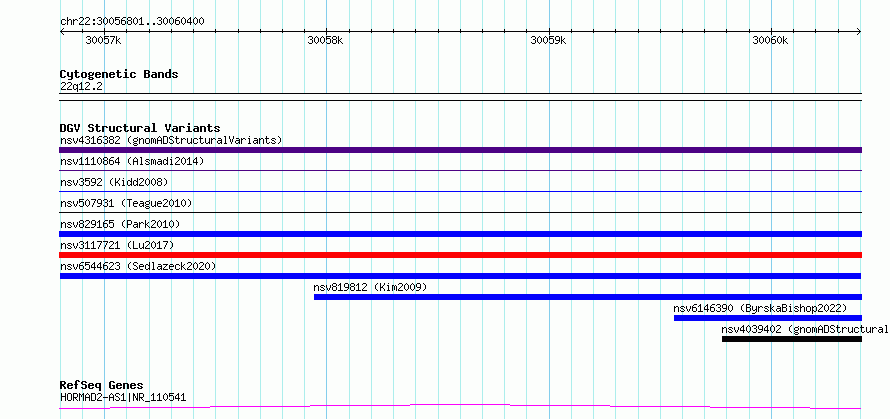Select the blue nsv819812 variant bar
This screenshot has height=419, width=890.
pyautogui.click(x=587, y=297)
